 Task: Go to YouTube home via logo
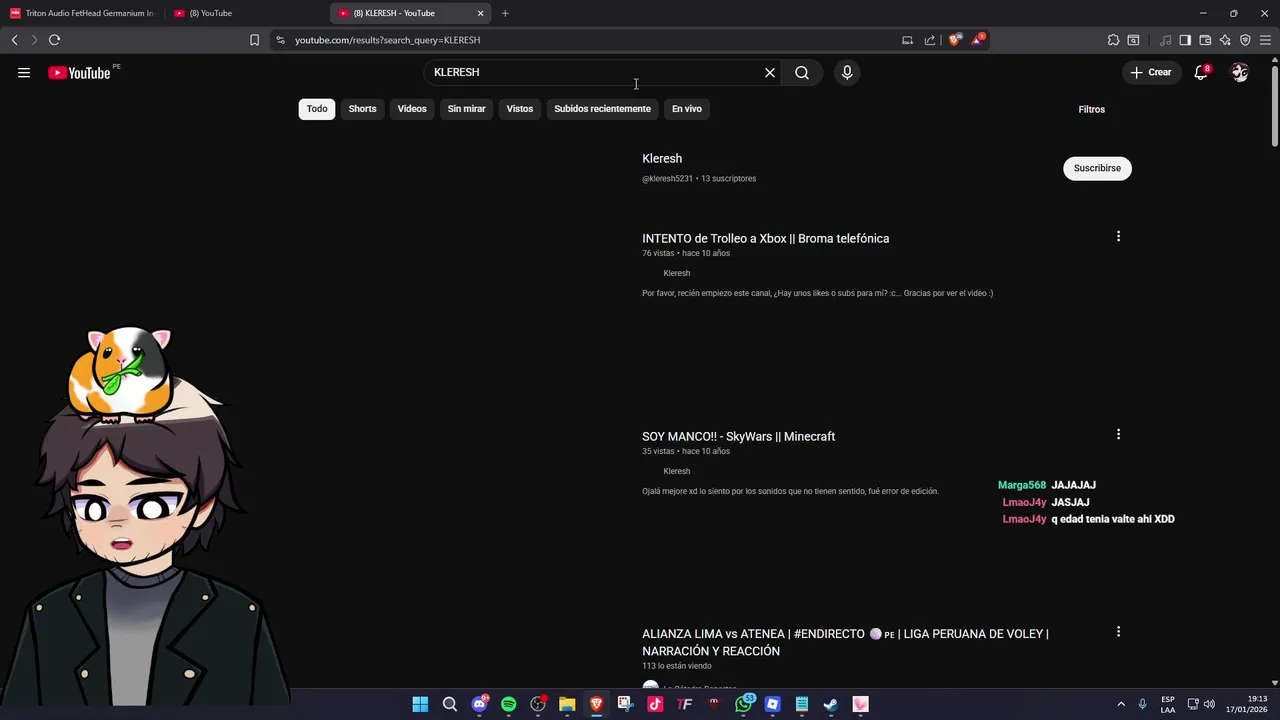click(x=79, y=72)
